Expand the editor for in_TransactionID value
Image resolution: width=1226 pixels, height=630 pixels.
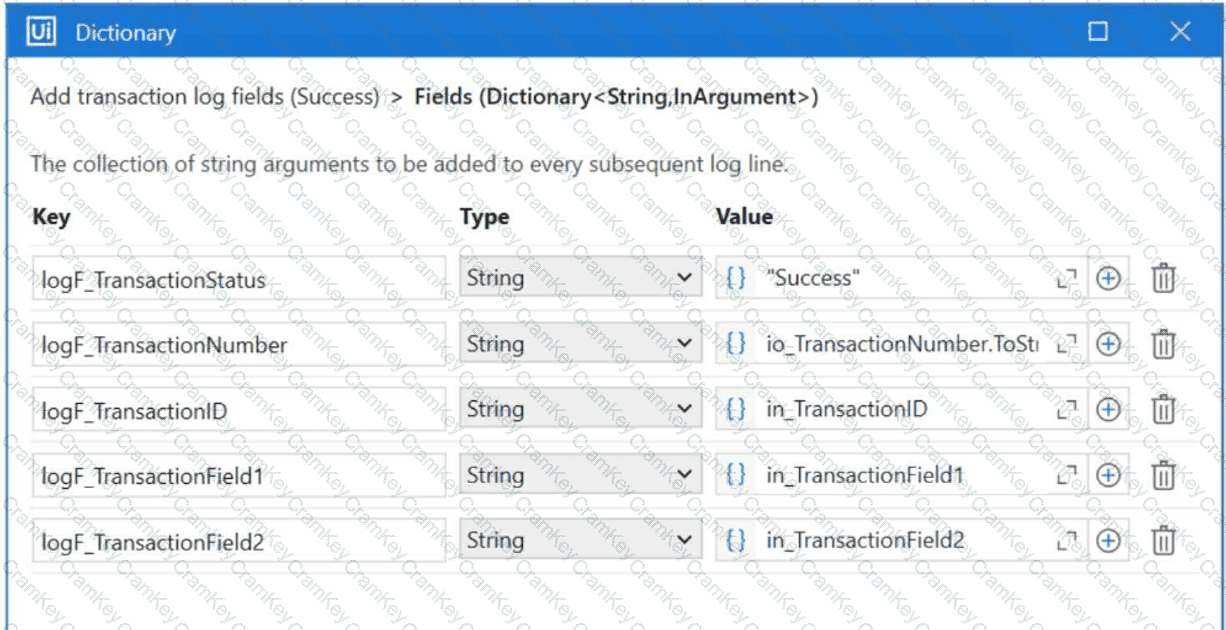1067,410
